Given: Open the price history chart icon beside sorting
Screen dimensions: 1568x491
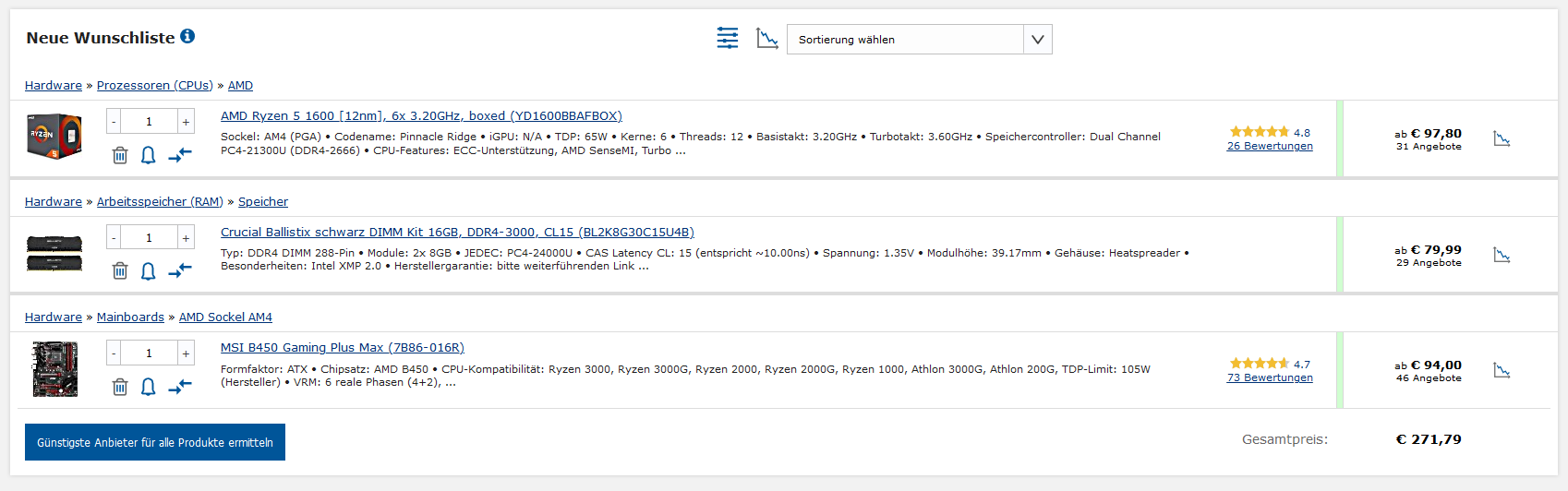Looking at the screenshot, I should pyautogui.click(x=766, y=38).
